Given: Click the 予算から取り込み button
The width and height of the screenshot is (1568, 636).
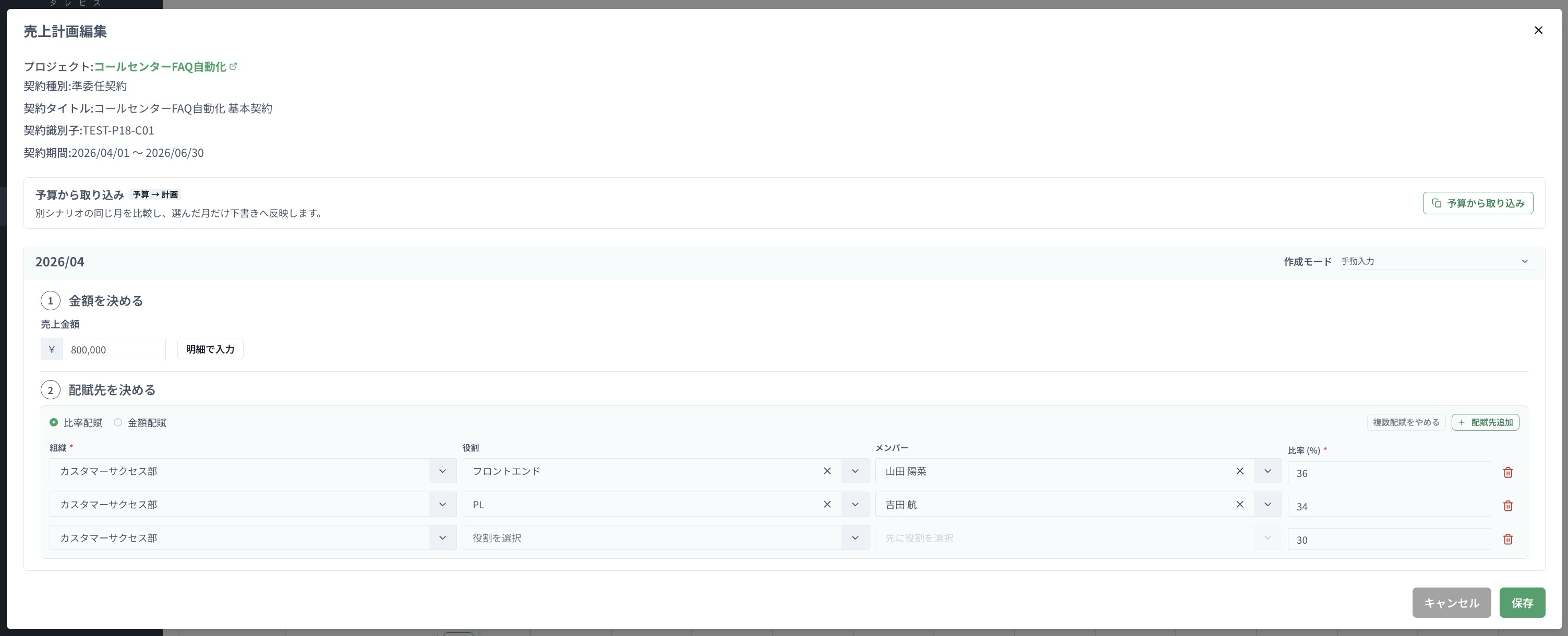Looking at the screenshot, I should (1478, 203).
